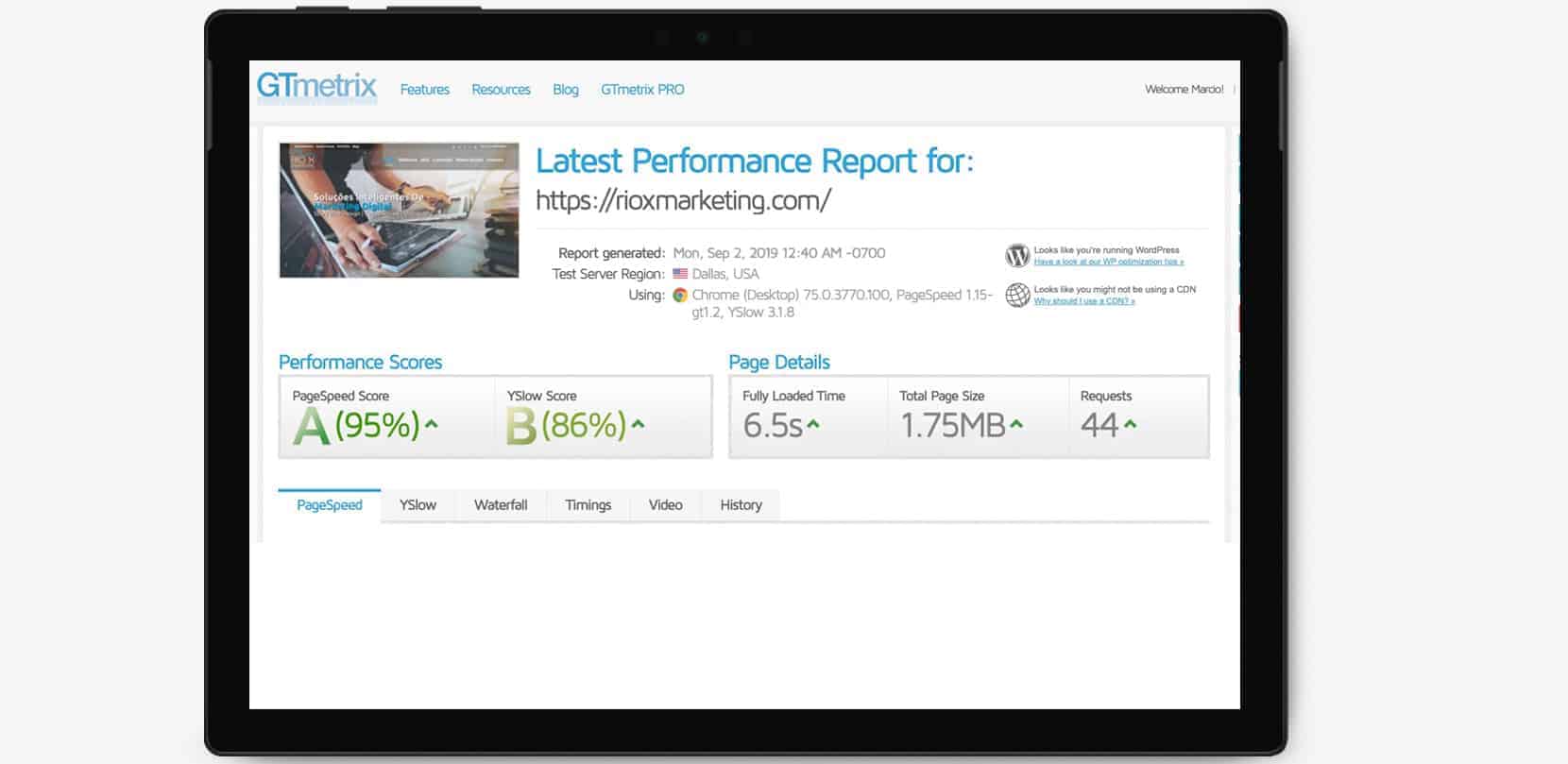Click the Total Page Size arrow indicator
Screen dimensions: 1568x764
pyautogui.click(x=1016, y=425)
